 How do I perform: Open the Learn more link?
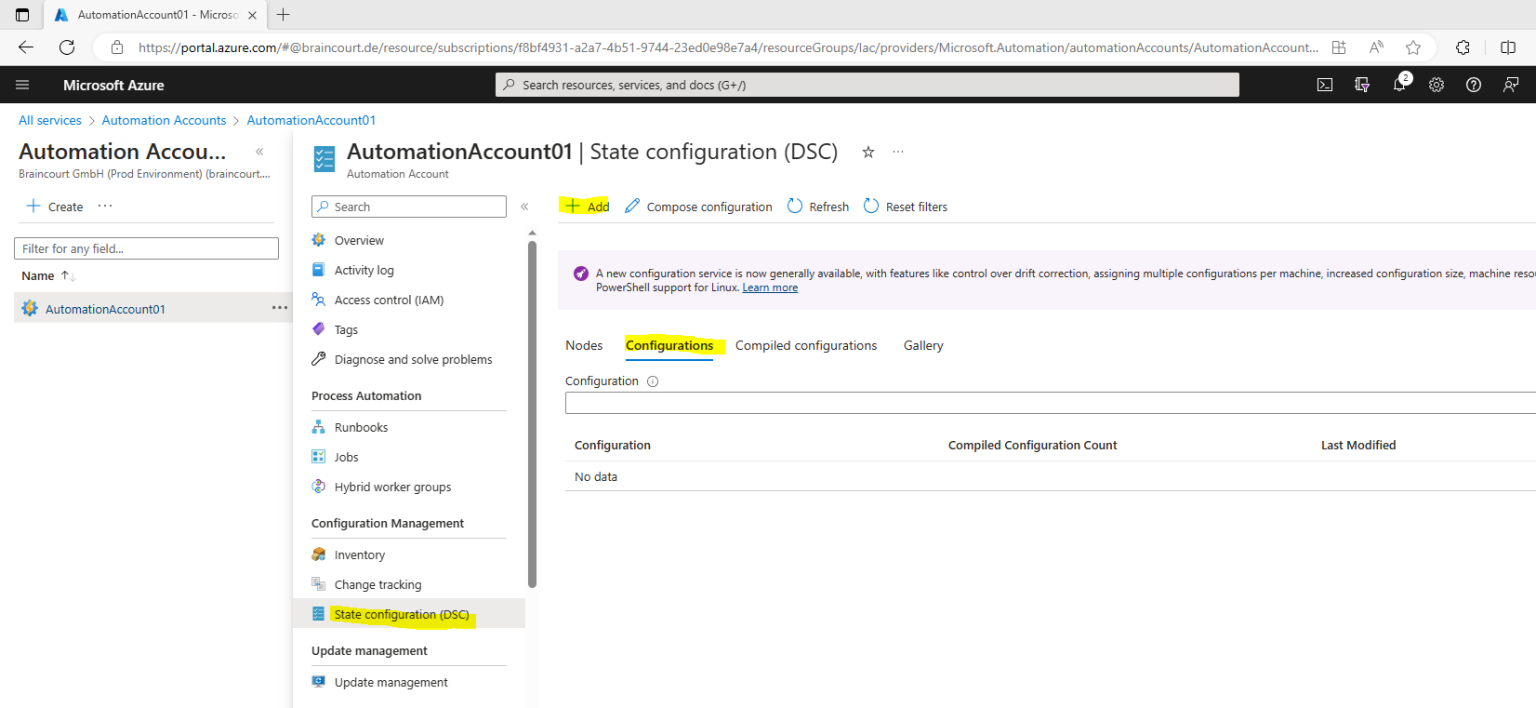pos(769,287)
